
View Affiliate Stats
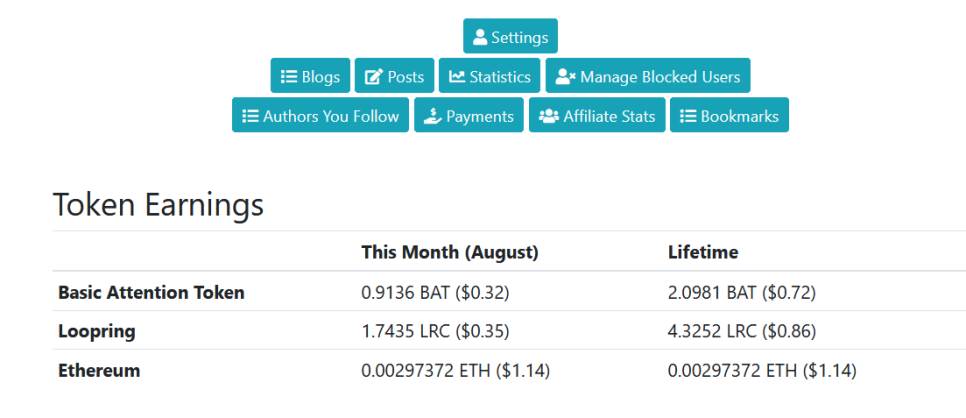tap(597, 115)
